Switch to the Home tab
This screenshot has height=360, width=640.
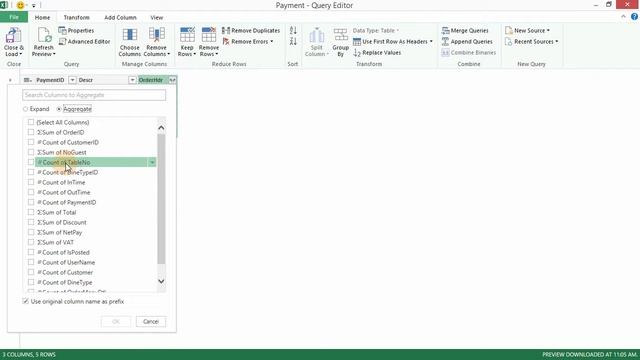pos(42,17)
